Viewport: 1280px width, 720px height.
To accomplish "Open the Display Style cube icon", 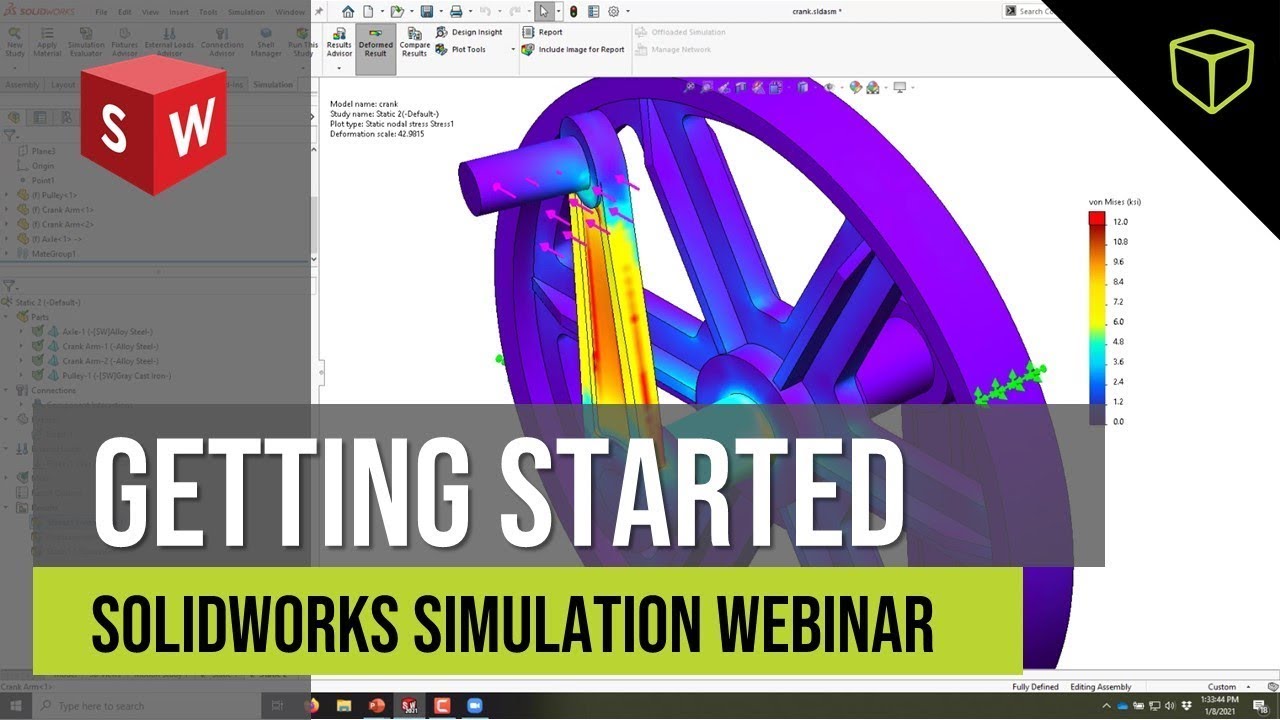I will [804, 87].
